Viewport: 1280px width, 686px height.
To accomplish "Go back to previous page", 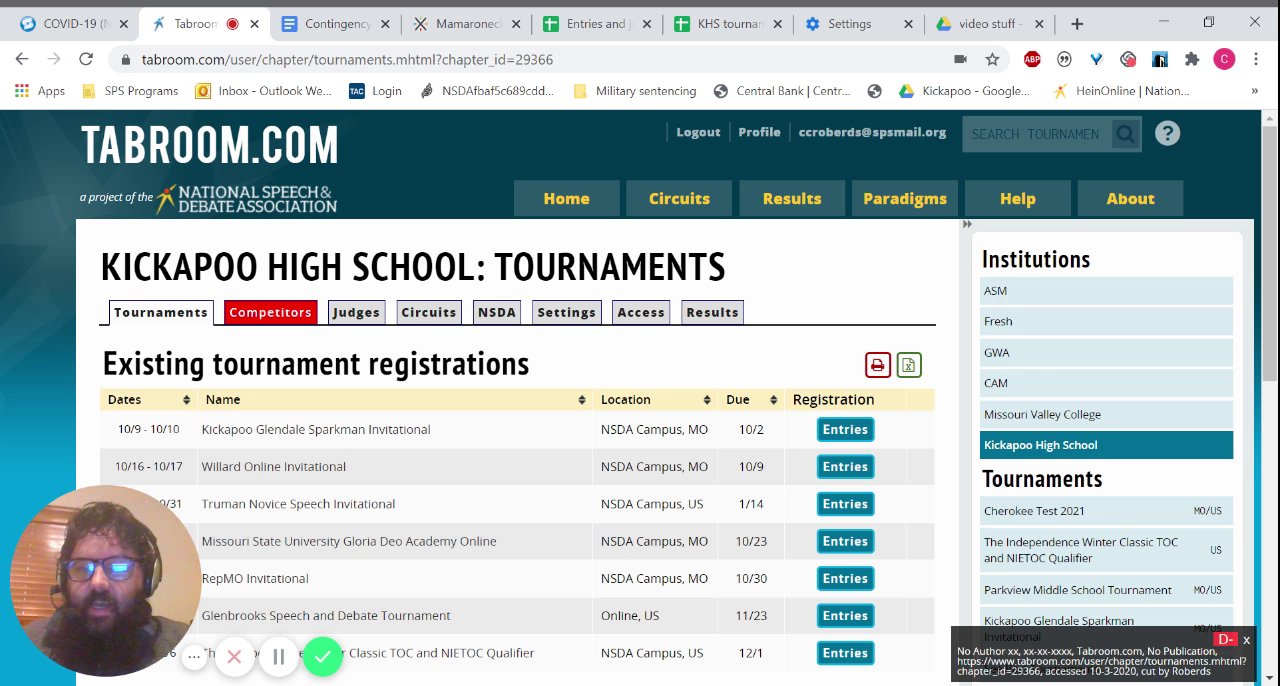I will (22, 60).
